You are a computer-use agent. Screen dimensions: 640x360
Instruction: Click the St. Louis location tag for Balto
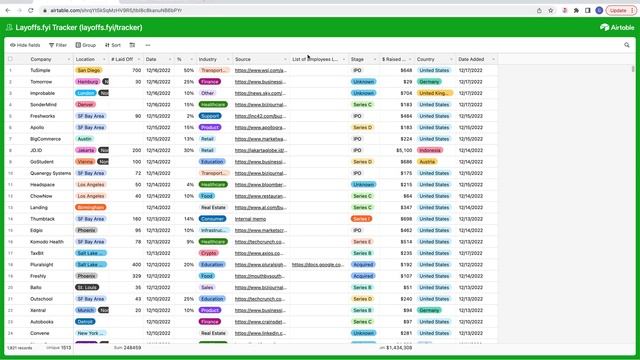point(87,287)
